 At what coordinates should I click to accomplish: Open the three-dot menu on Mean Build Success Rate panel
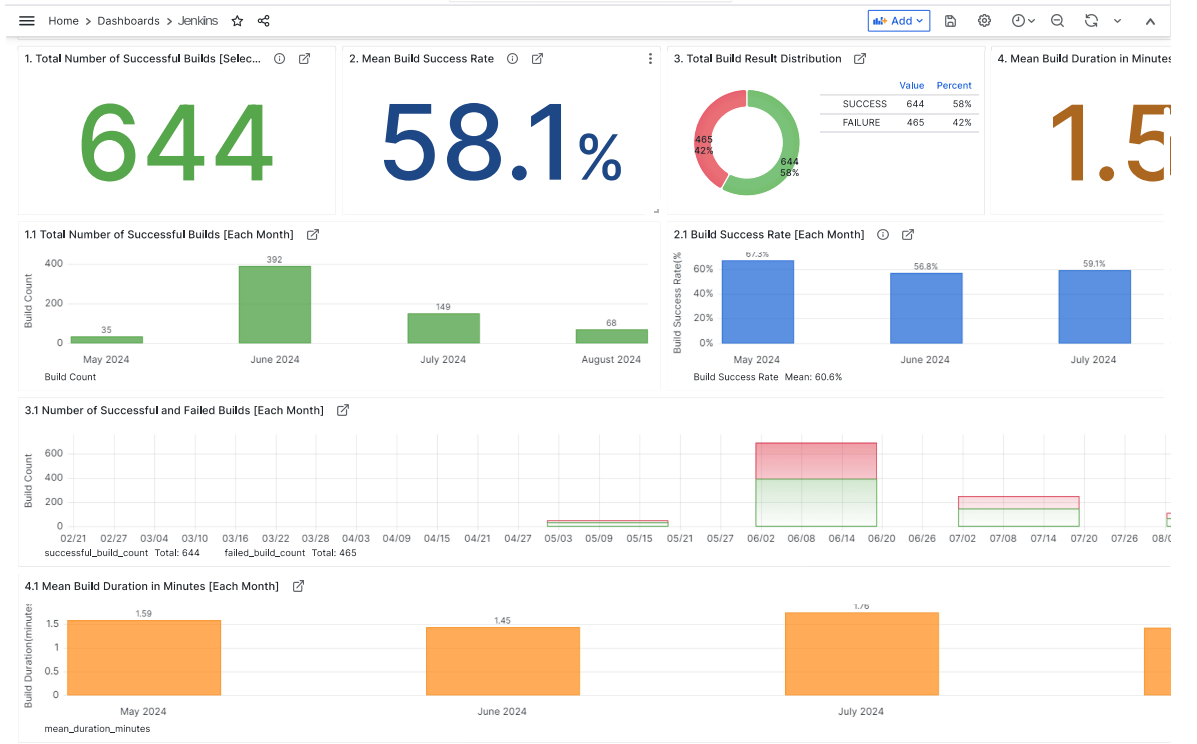pyautogui.click(x=650, y=59)
